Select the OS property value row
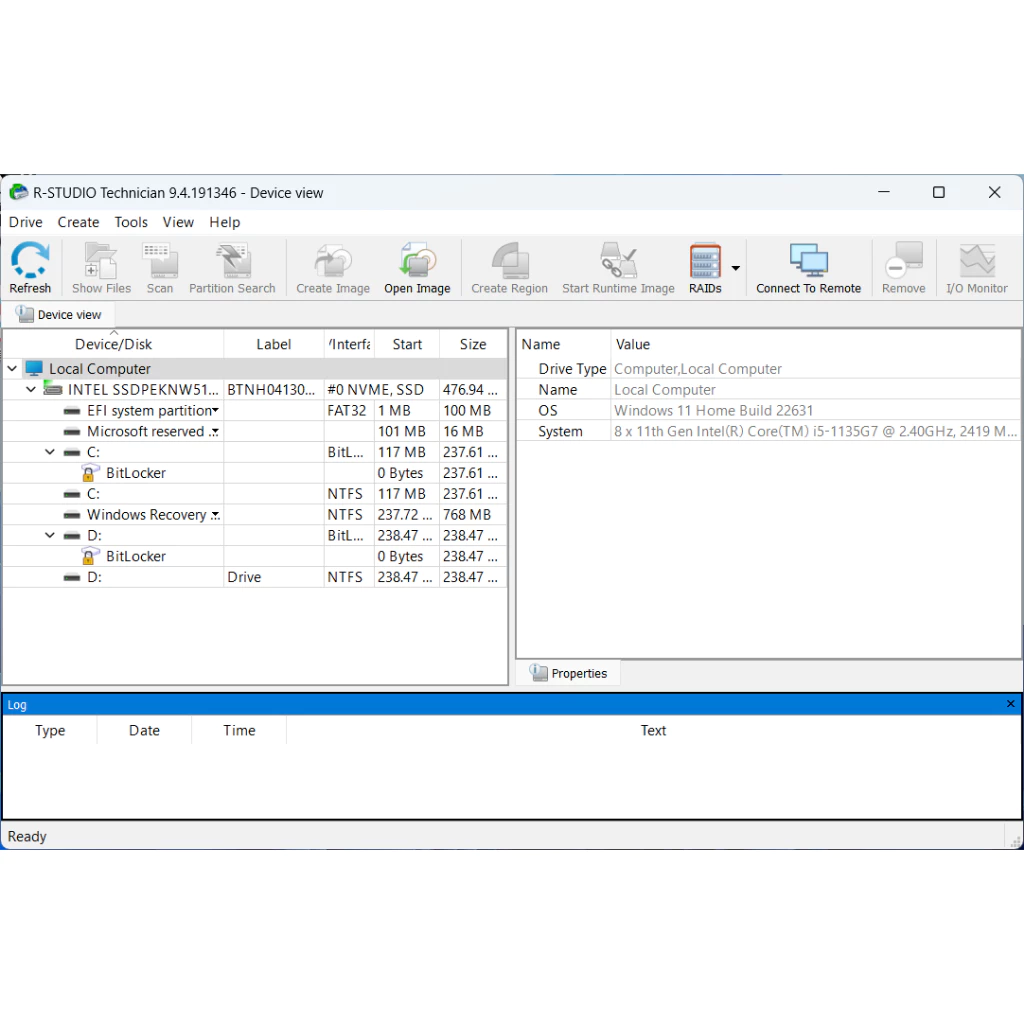The width and height of the screenshot is (1024, 1024). pos(769,410)
